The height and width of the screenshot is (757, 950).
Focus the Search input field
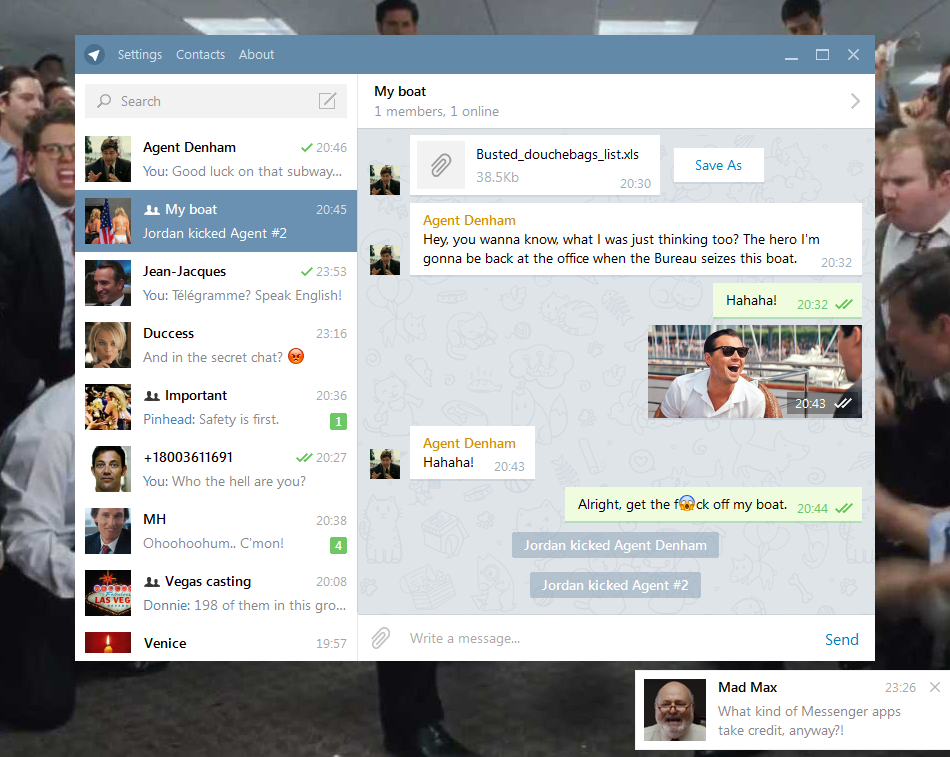[216, 101]
